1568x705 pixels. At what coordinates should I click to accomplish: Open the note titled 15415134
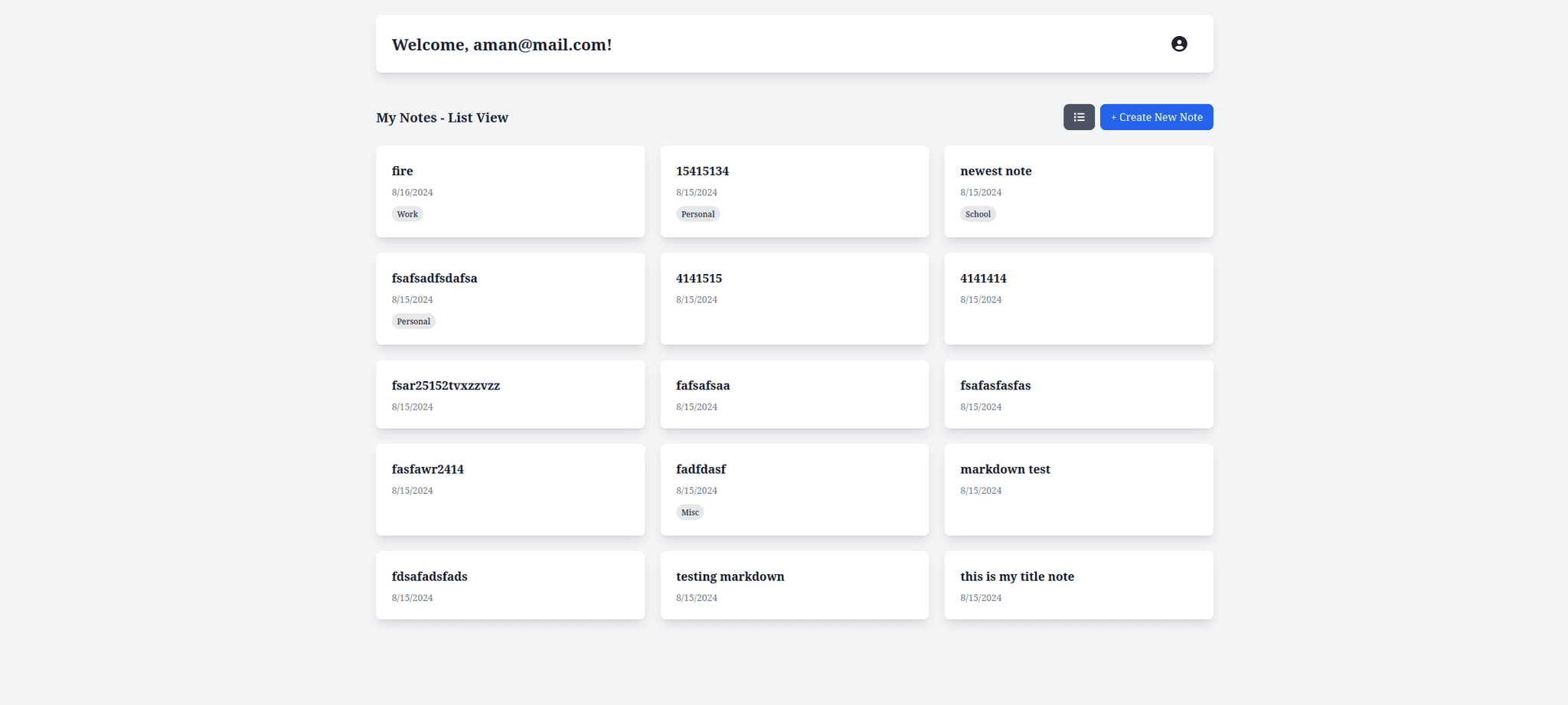tap(794, 191)
